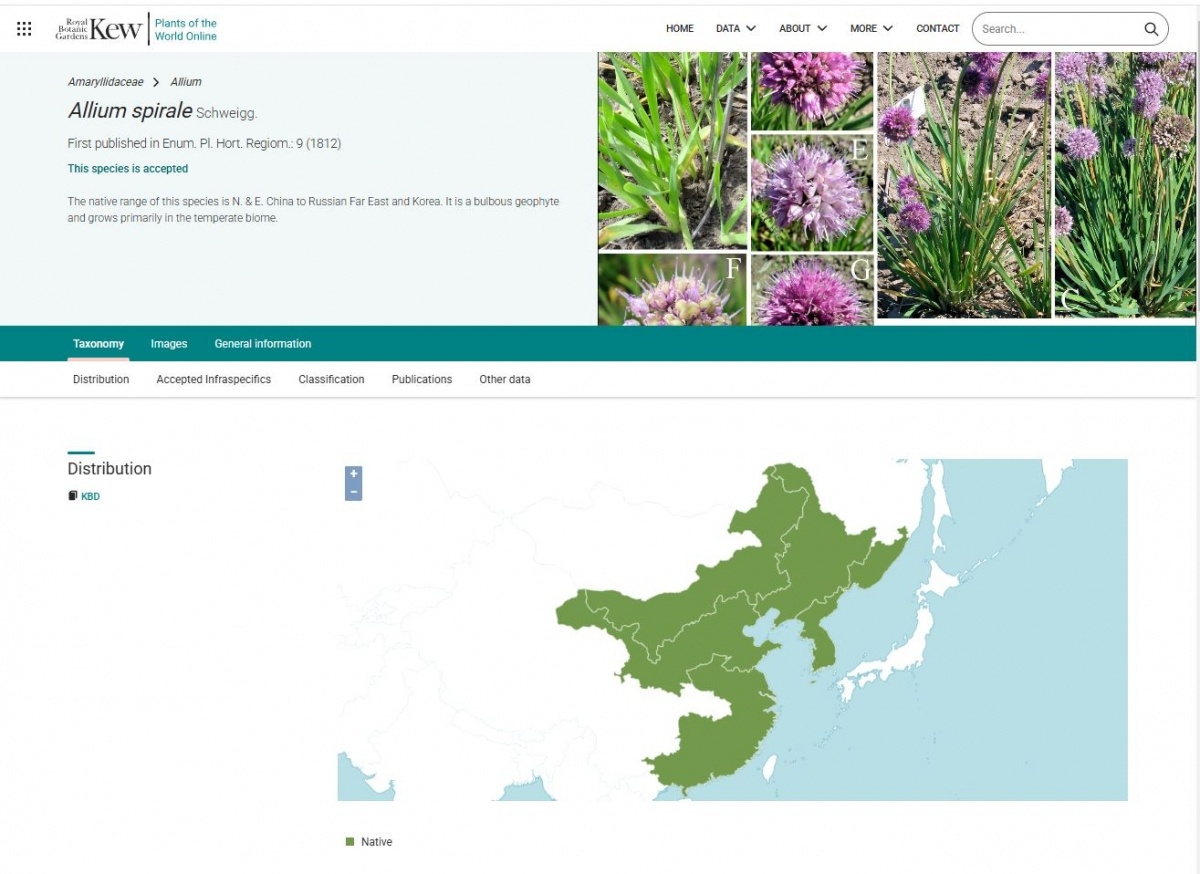The image size is (1200, 874).
Task: Go to the HOME page
Action: tap(680, 29)
